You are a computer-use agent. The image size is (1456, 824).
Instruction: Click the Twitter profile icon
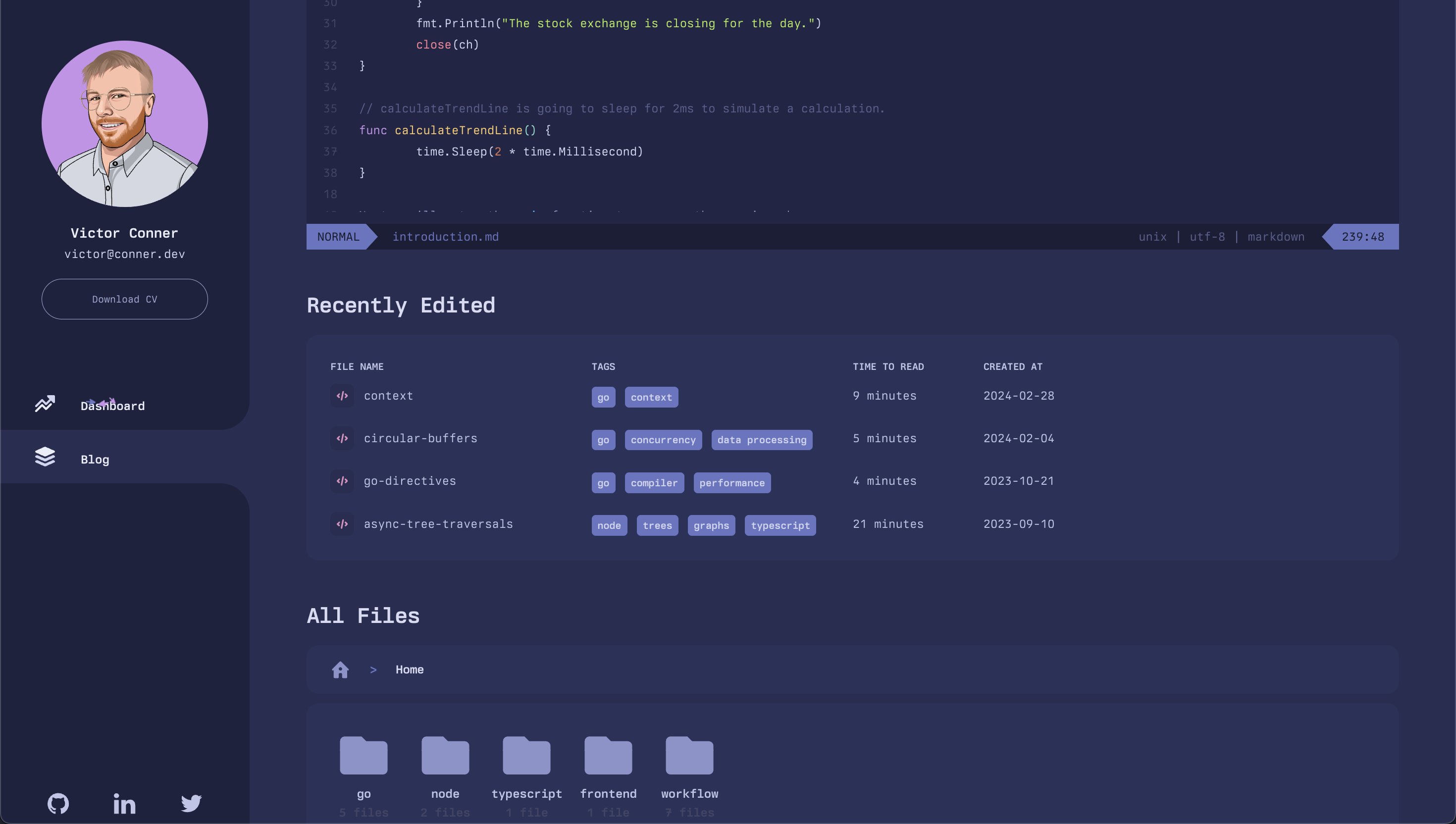tap(191, 802)
